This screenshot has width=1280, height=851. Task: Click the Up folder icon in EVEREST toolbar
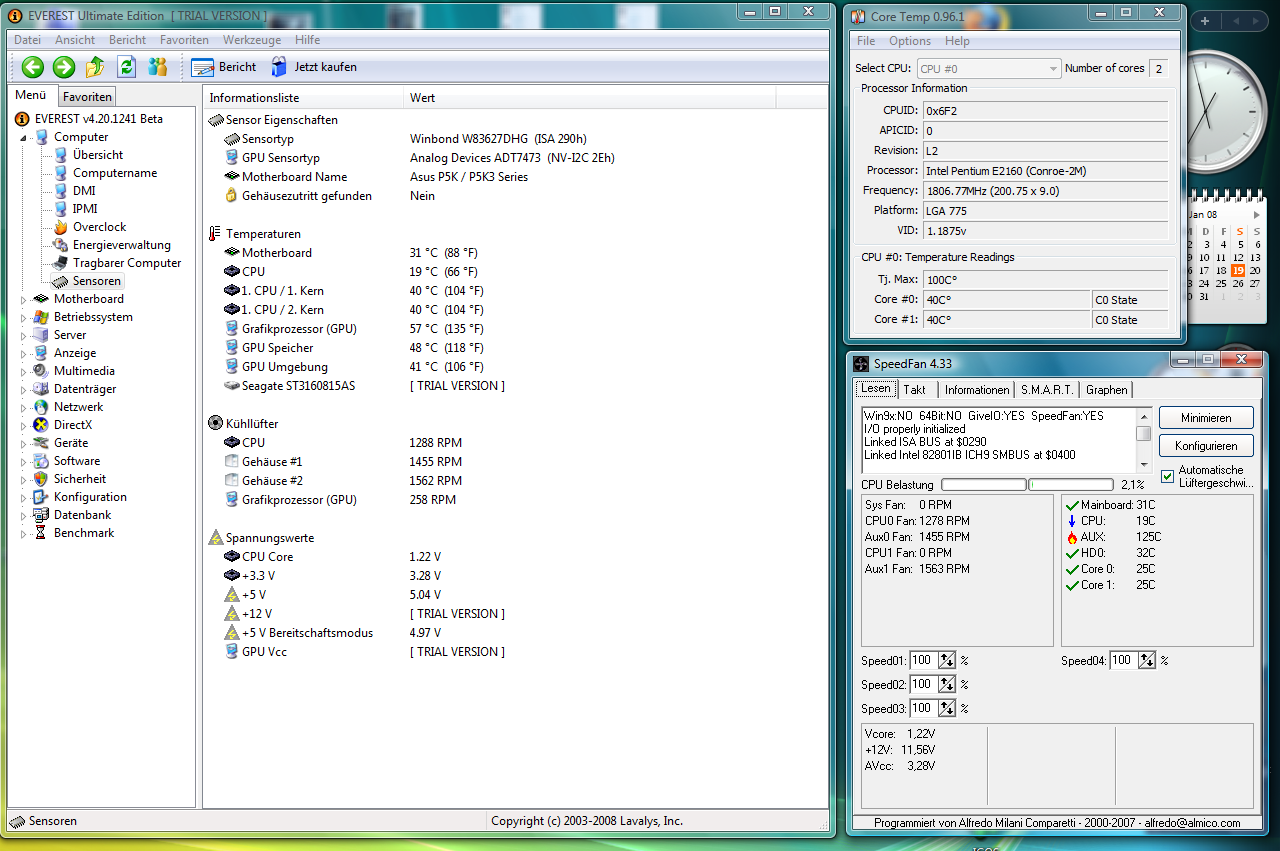95,67
